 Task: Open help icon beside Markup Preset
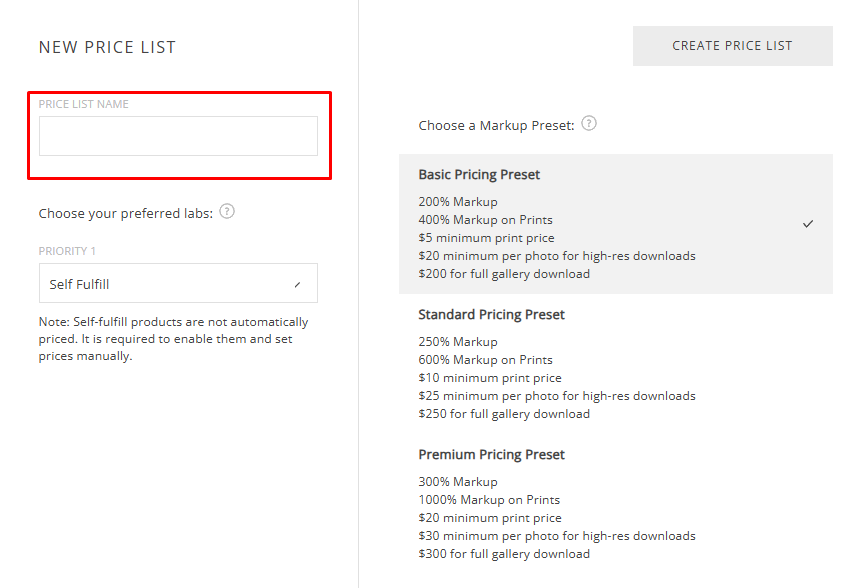589,124
